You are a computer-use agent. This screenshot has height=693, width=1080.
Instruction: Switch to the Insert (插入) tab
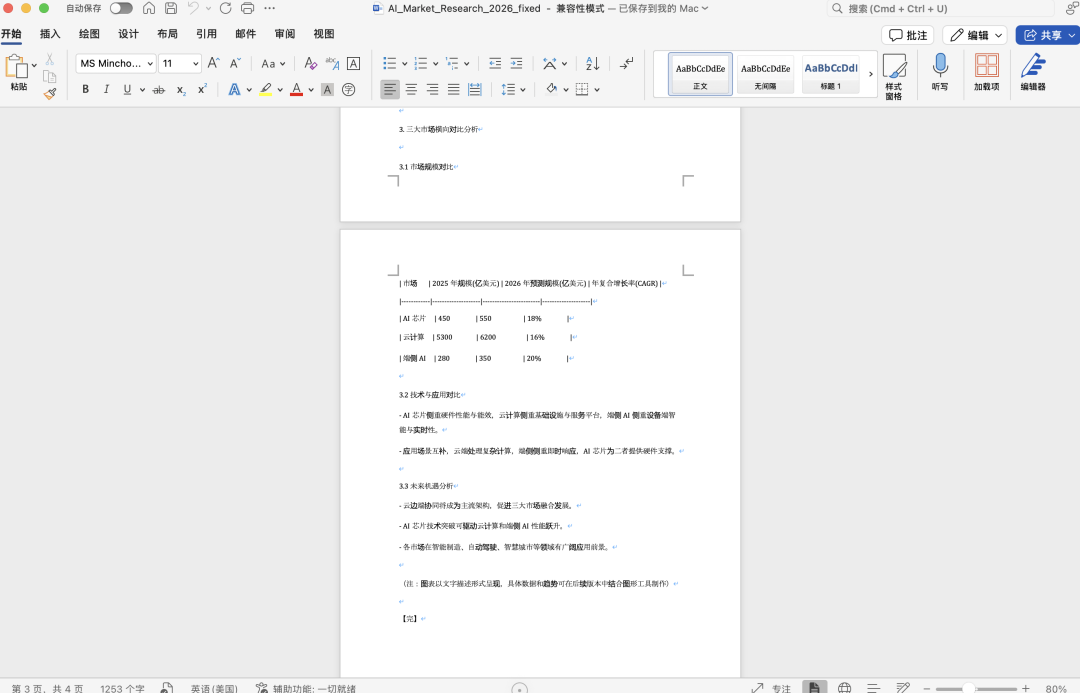pyautogui.click(x=50, y=34)
